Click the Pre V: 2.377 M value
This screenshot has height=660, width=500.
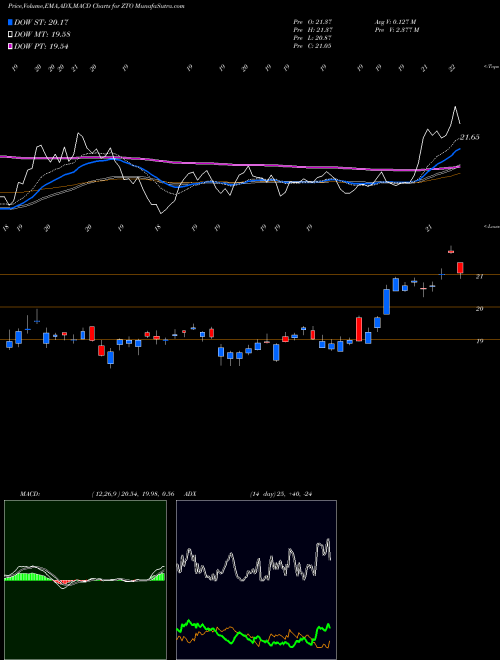click(396, 30)
